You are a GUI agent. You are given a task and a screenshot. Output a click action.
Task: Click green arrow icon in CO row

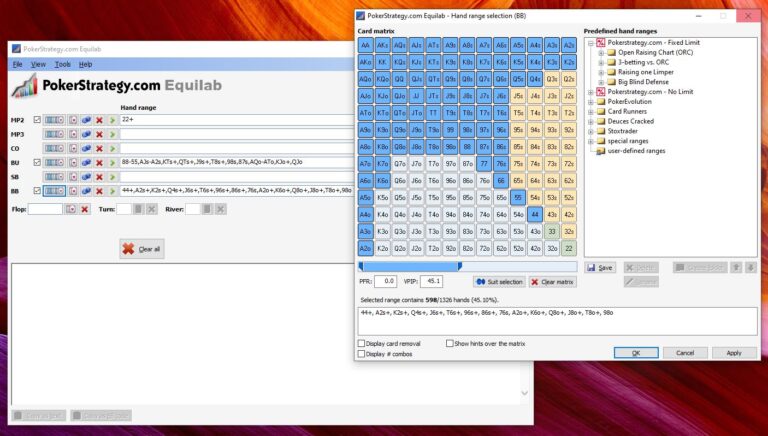112,148
